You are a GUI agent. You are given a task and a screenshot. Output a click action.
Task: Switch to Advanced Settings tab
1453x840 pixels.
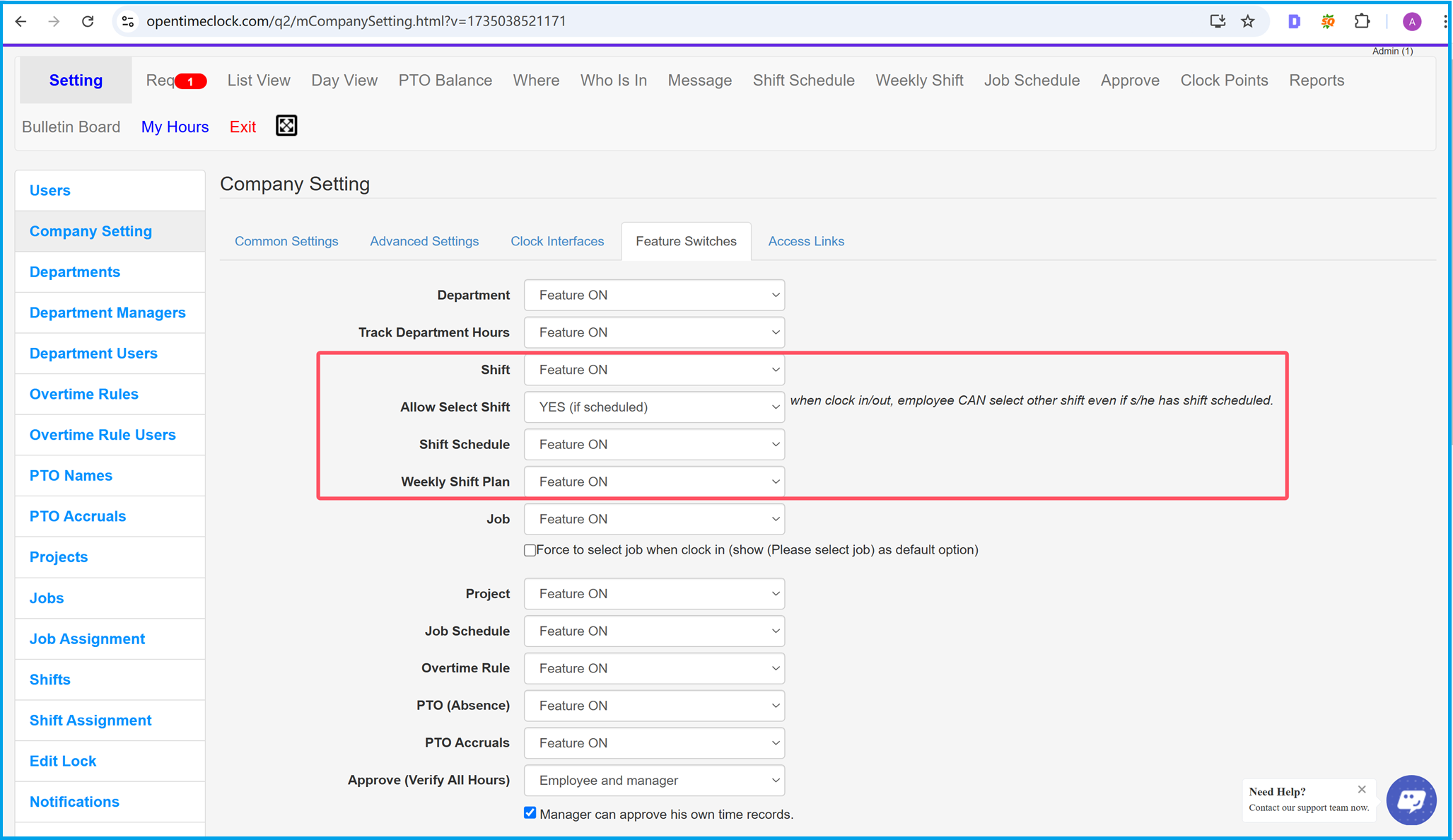pos(423,241)
